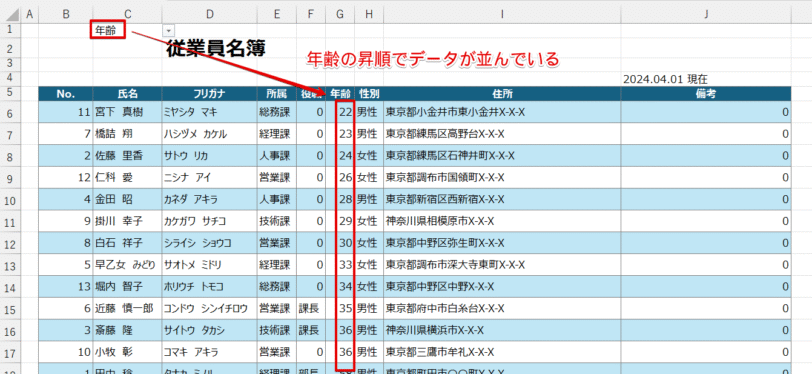Viewport: 812px width, 374px height.
Task: Select age cell 26
Action: coord(341,178)
